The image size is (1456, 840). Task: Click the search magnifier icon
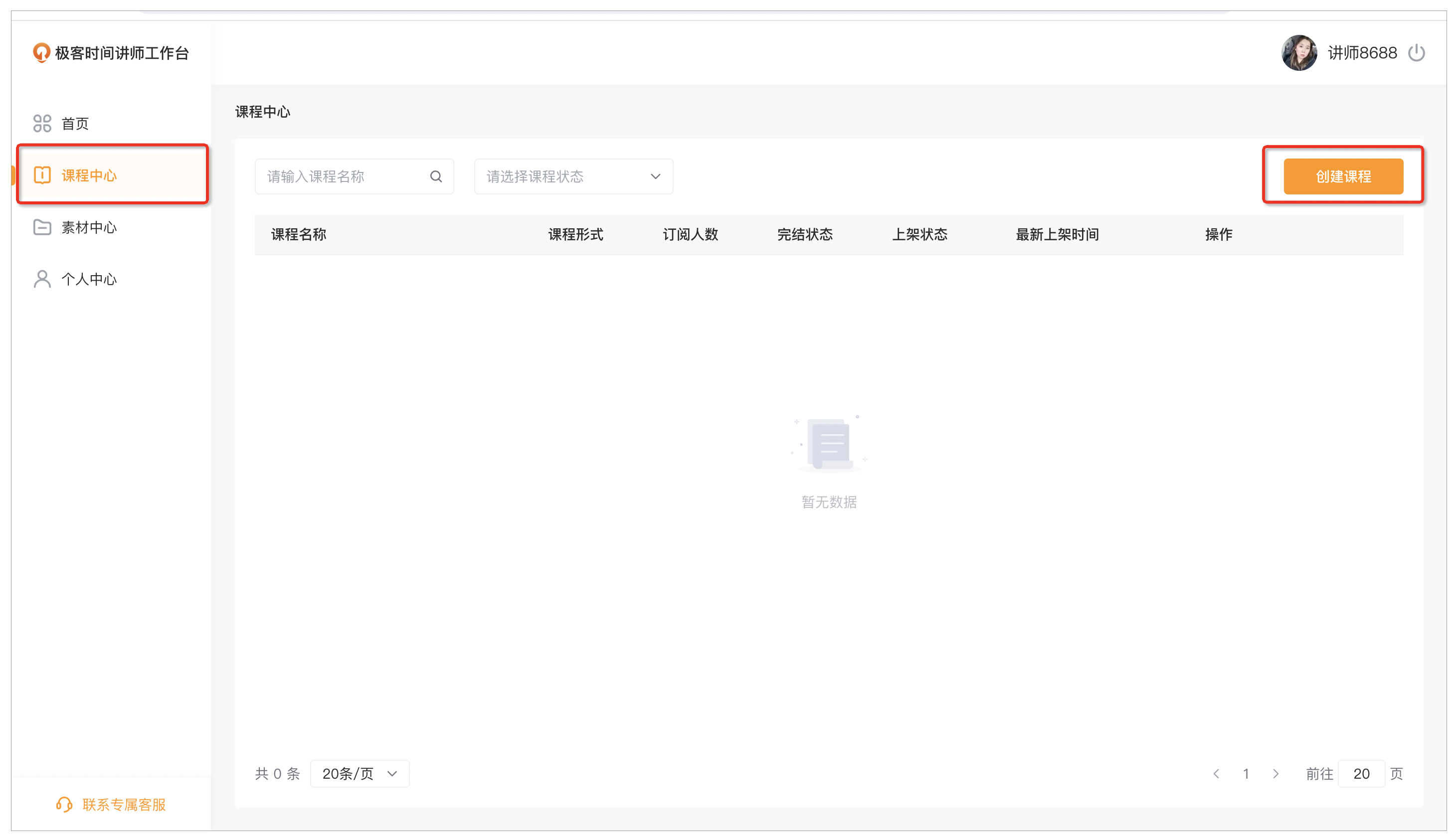point(436,176)
